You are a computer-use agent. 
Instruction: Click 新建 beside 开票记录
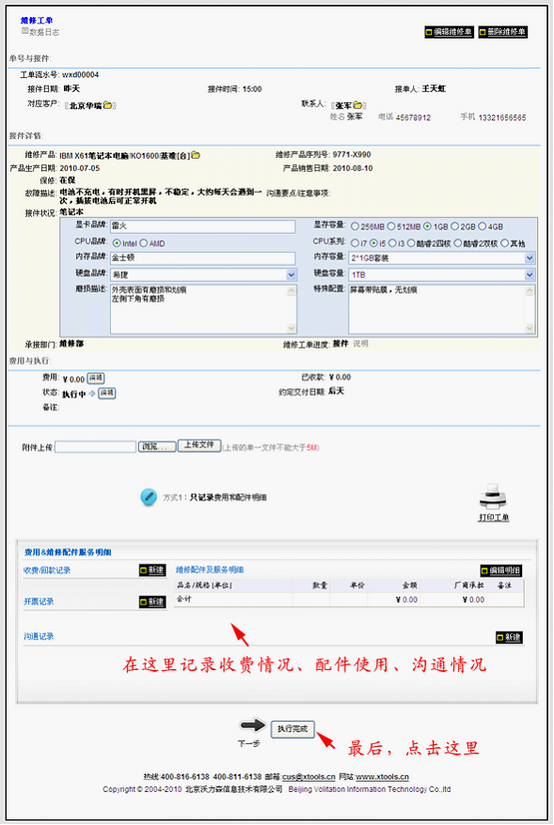coord(152,602)
